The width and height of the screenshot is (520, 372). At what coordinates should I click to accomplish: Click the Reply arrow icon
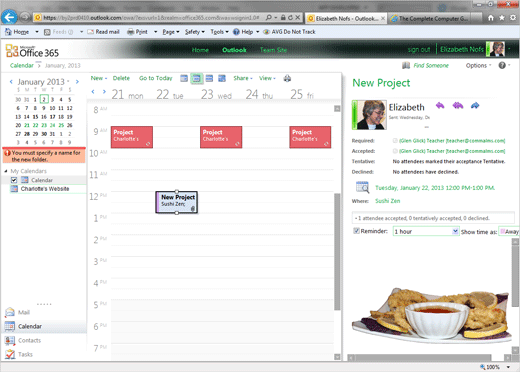click(x=440, y=106)
